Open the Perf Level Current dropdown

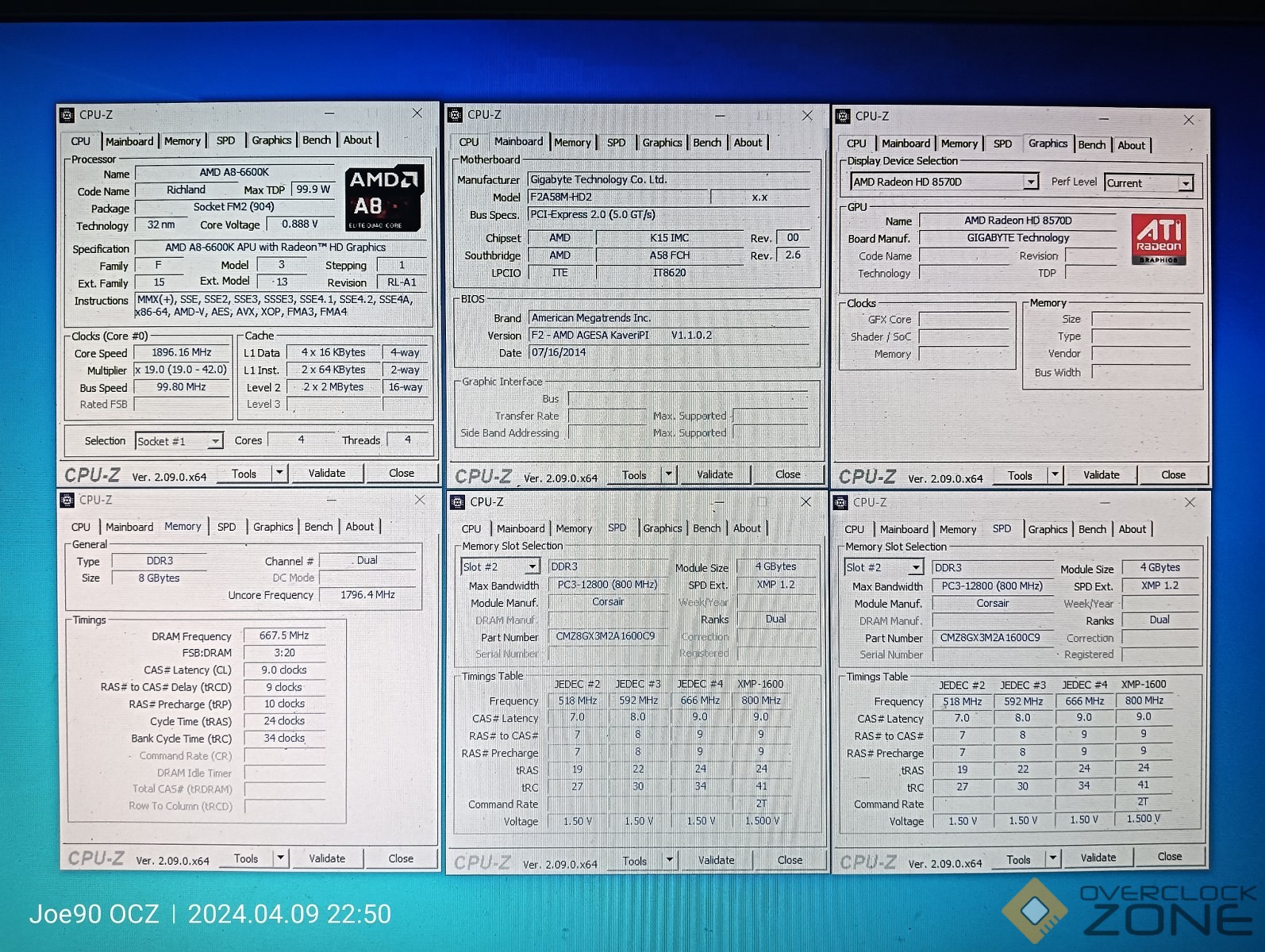(x=1186, y=183)
